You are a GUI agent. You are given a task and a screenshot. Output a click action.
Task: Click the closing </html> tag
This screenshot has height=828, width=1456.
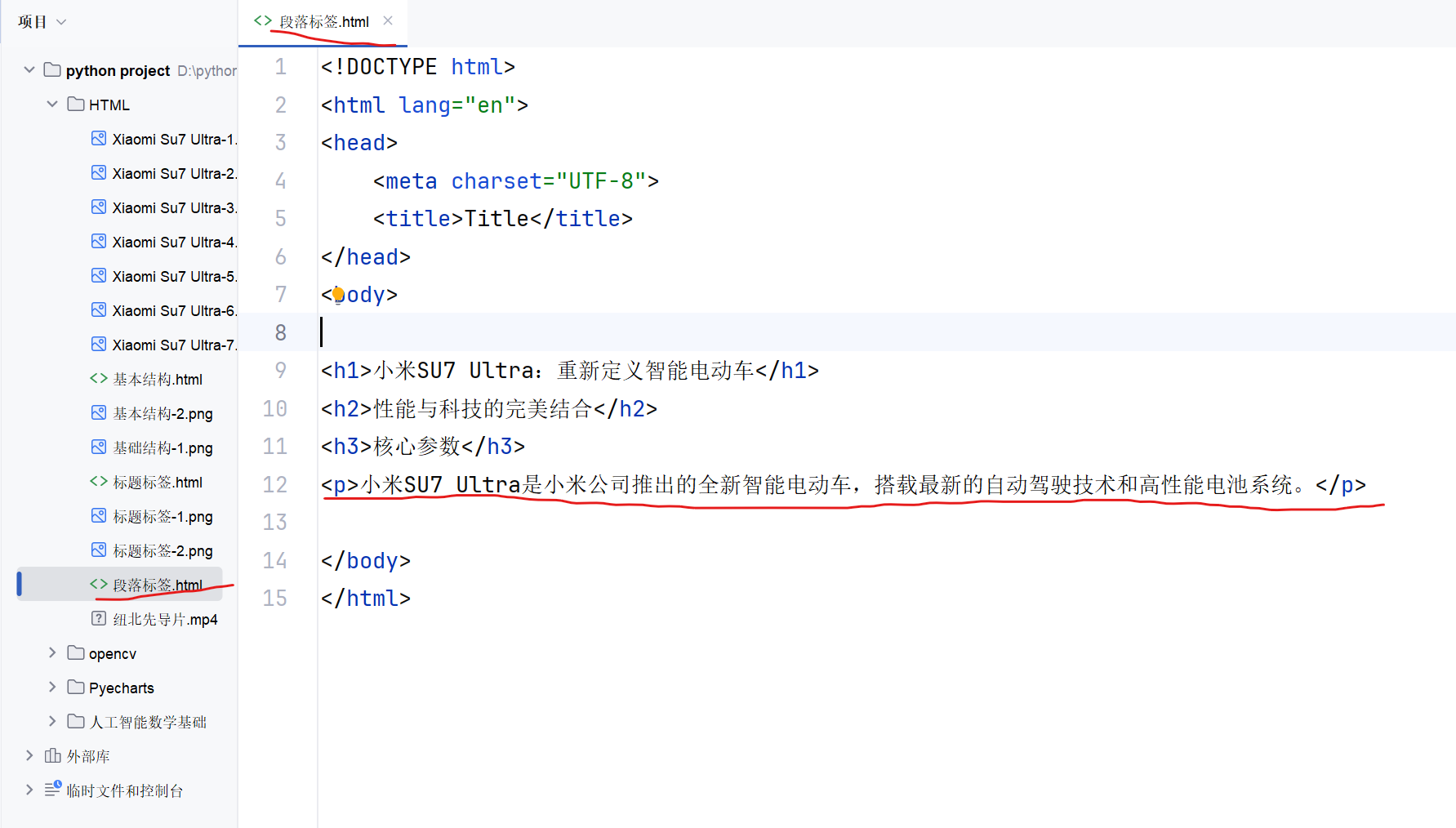pyautogui.click(x=366, y=598)
